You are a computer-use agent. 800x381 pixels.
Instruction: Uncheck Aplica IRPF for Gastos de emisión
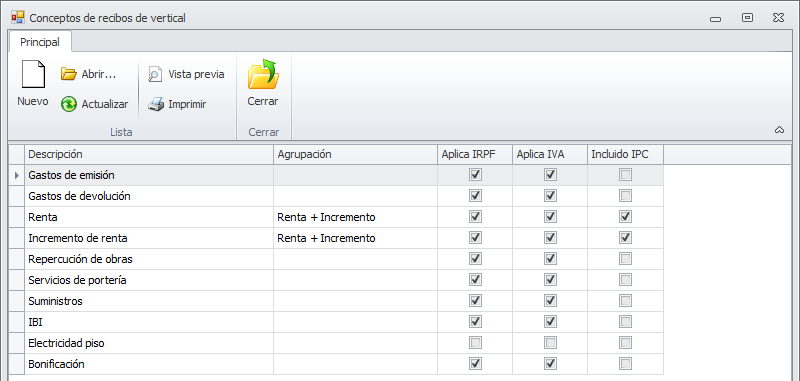pyautogui.click(x=476, y=175)
